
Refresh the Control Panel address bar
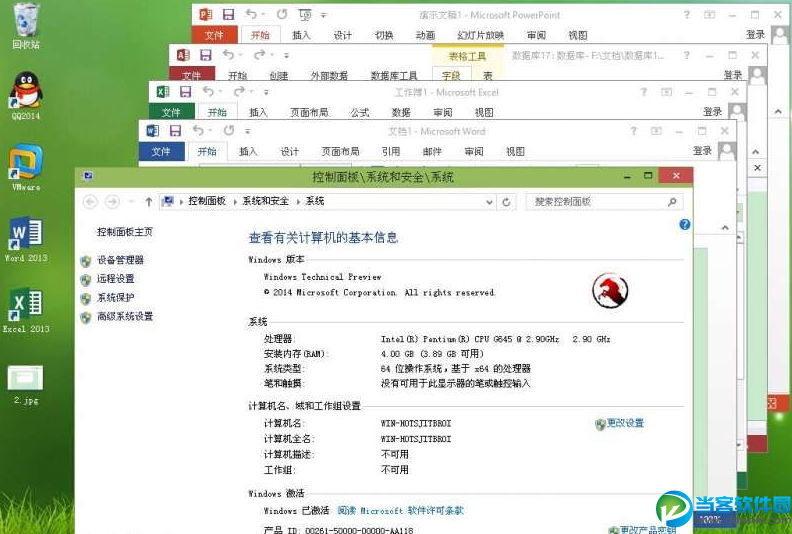tap(506, 202)
